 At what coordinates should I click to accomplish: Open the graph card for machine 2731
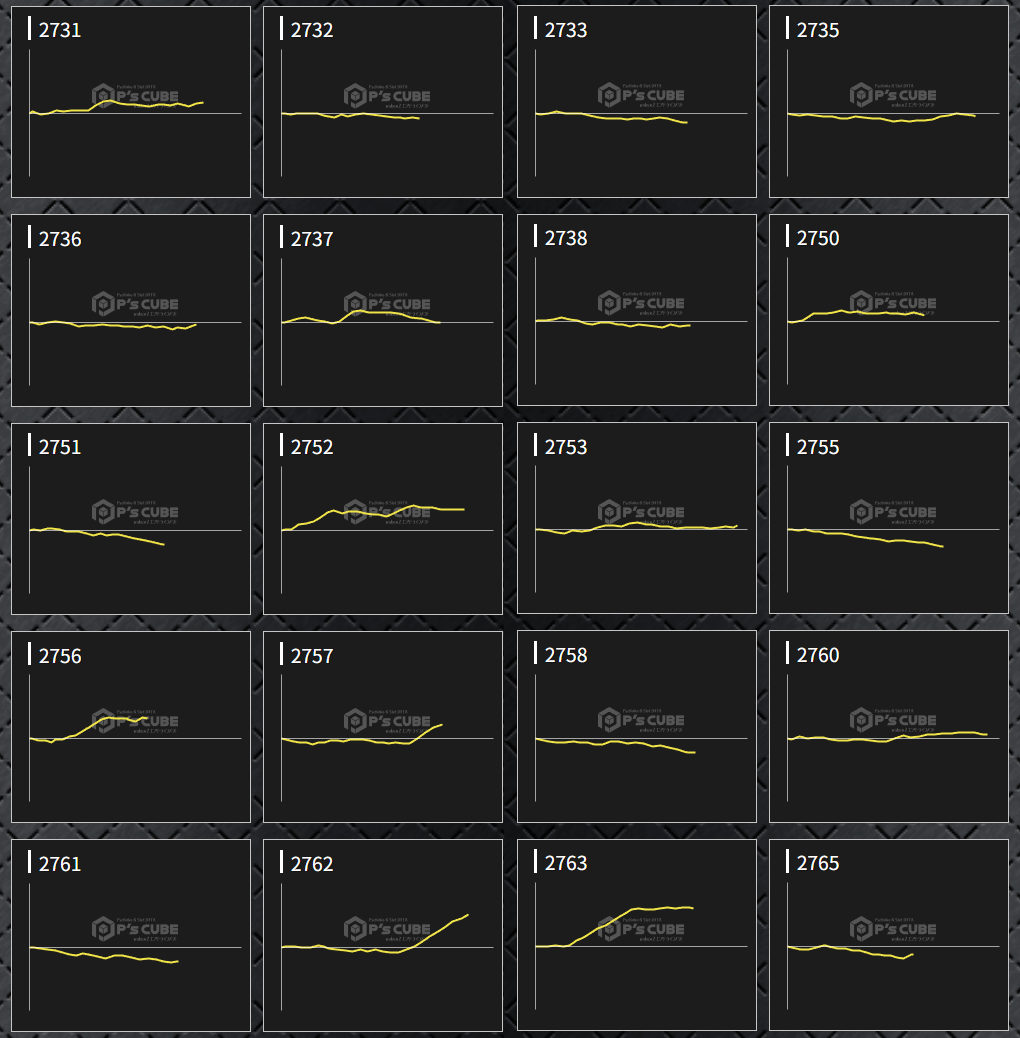pyautogui.click(x=131, y=102)
